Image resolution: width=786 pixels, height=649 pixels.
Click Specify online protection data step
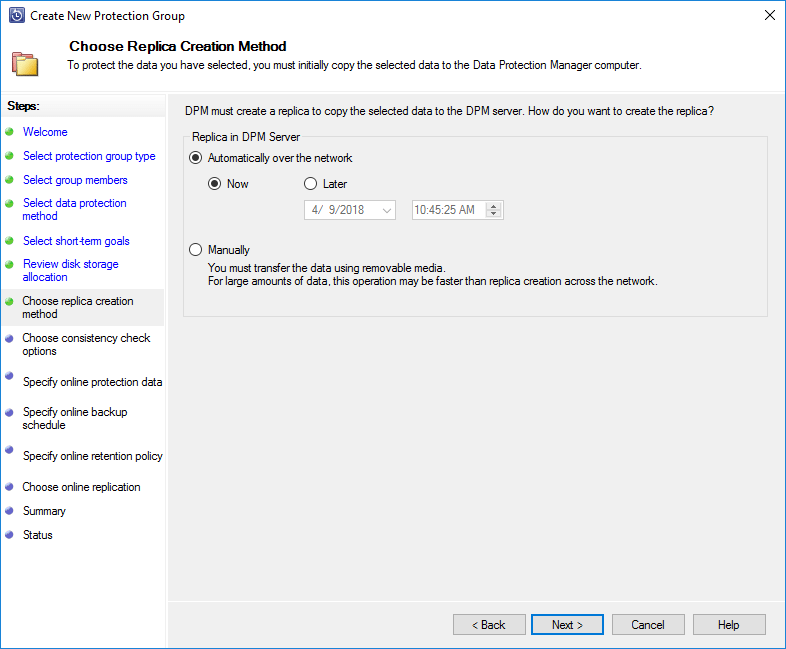click(x=93, y=382)
